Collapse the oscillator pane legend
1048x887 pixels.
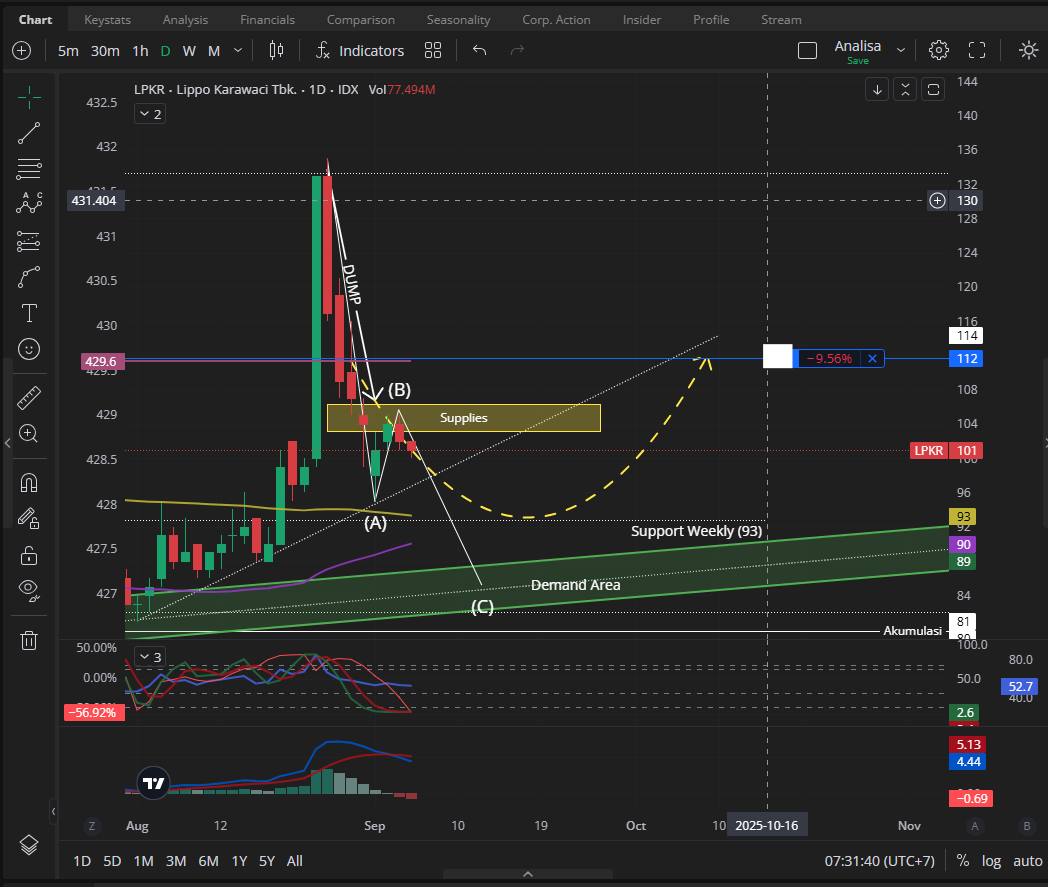point(150,657)
